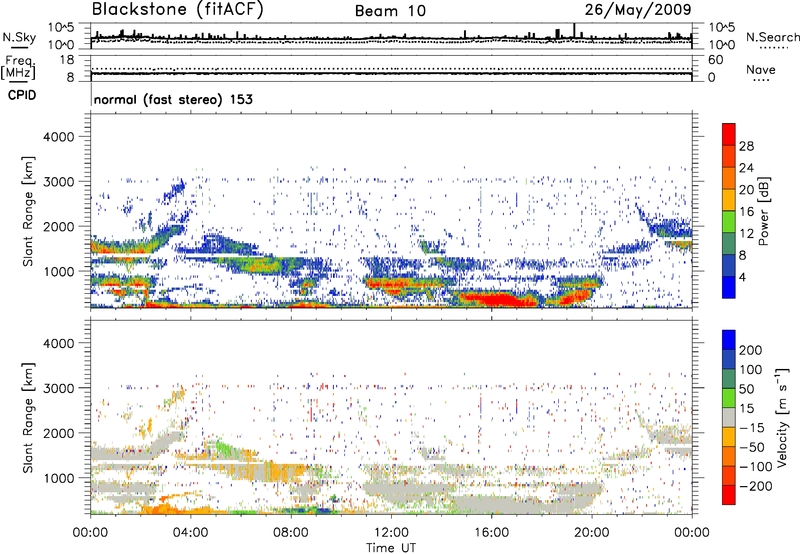Pick the red top segment of Power colorbar
This screenshot has height=554, width=800.
pos(729,135)
